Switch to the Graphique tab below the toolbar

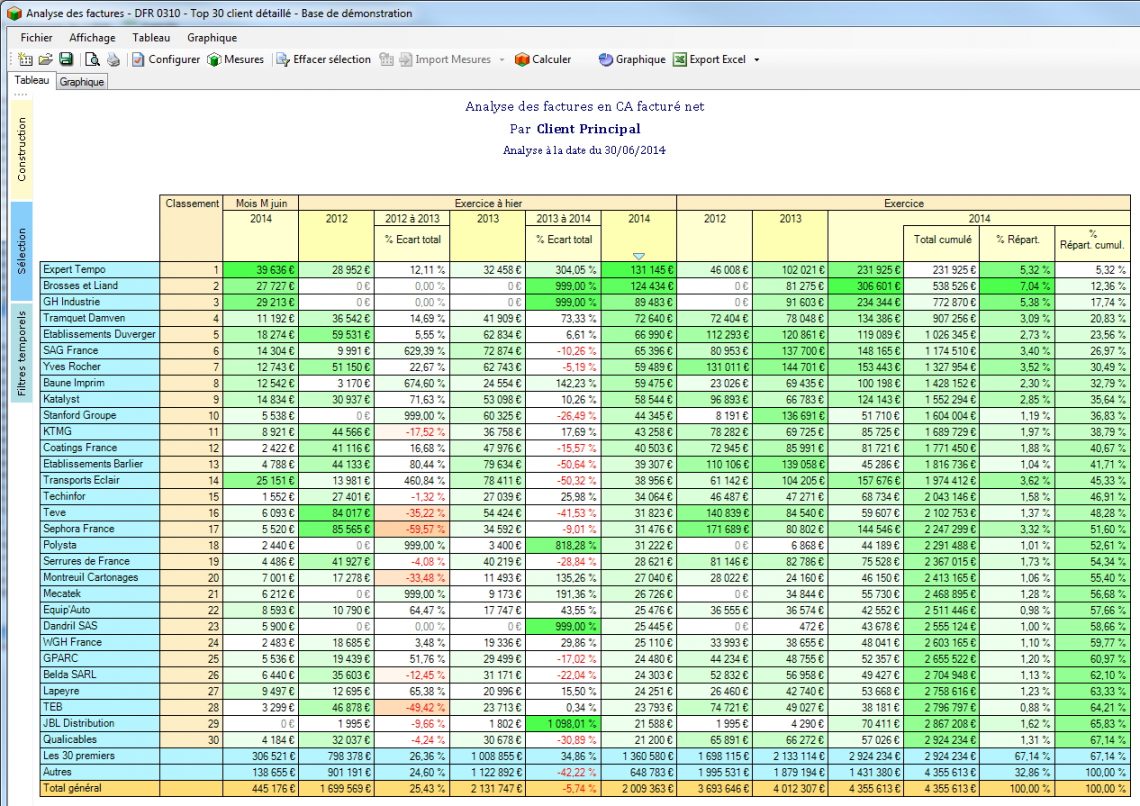pyautogui.click(x=81, y=82)
